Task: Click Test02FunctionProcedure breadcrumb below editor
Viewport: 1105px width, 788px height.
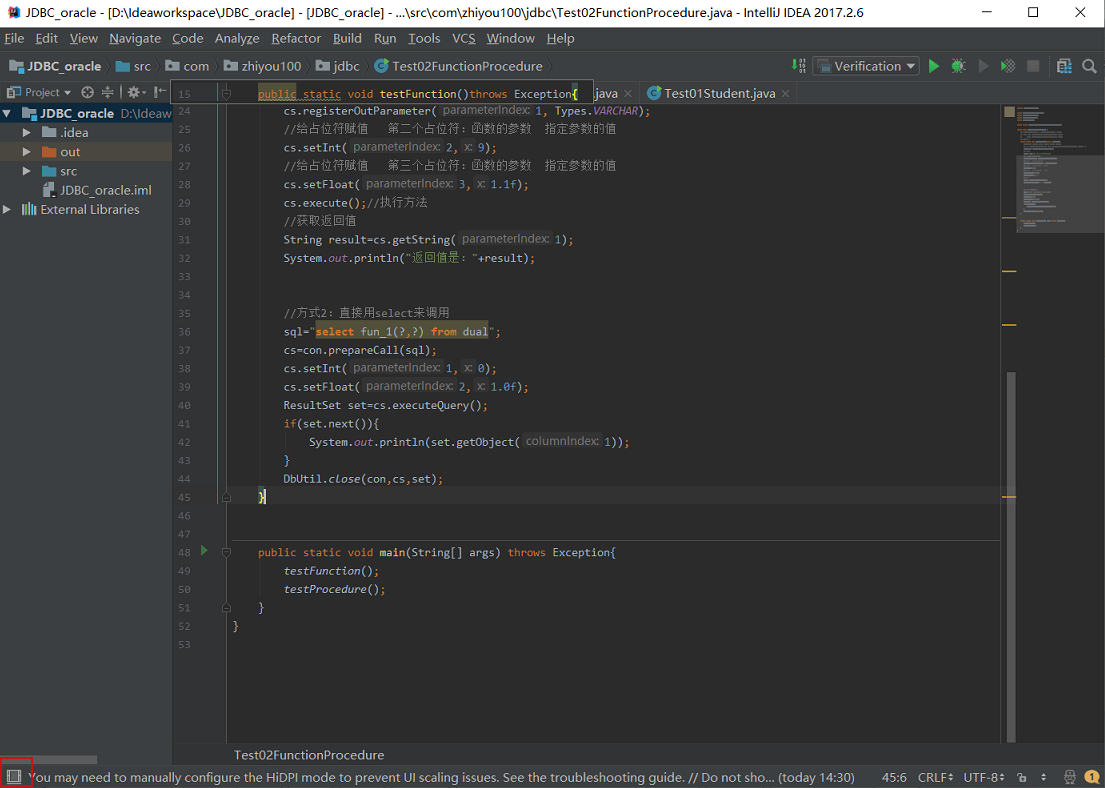Action: (309, 755)
